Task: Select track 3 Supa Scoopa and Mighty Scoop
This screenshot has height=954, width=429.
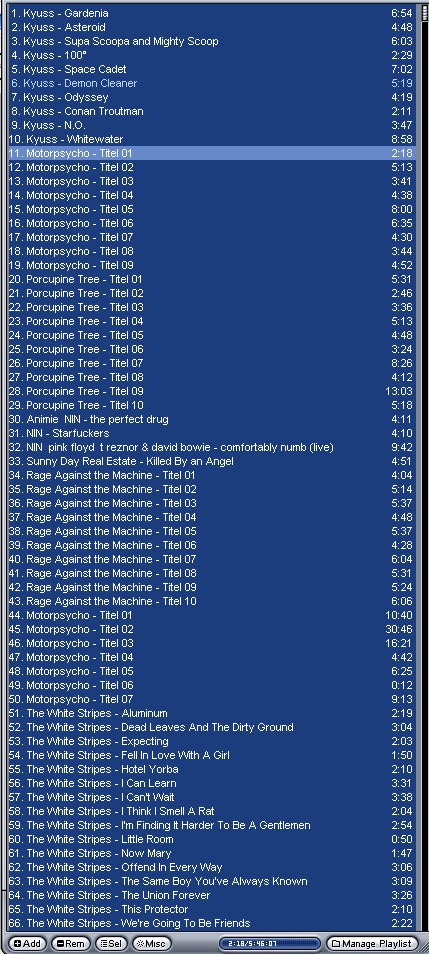Action: click(212, 41)
